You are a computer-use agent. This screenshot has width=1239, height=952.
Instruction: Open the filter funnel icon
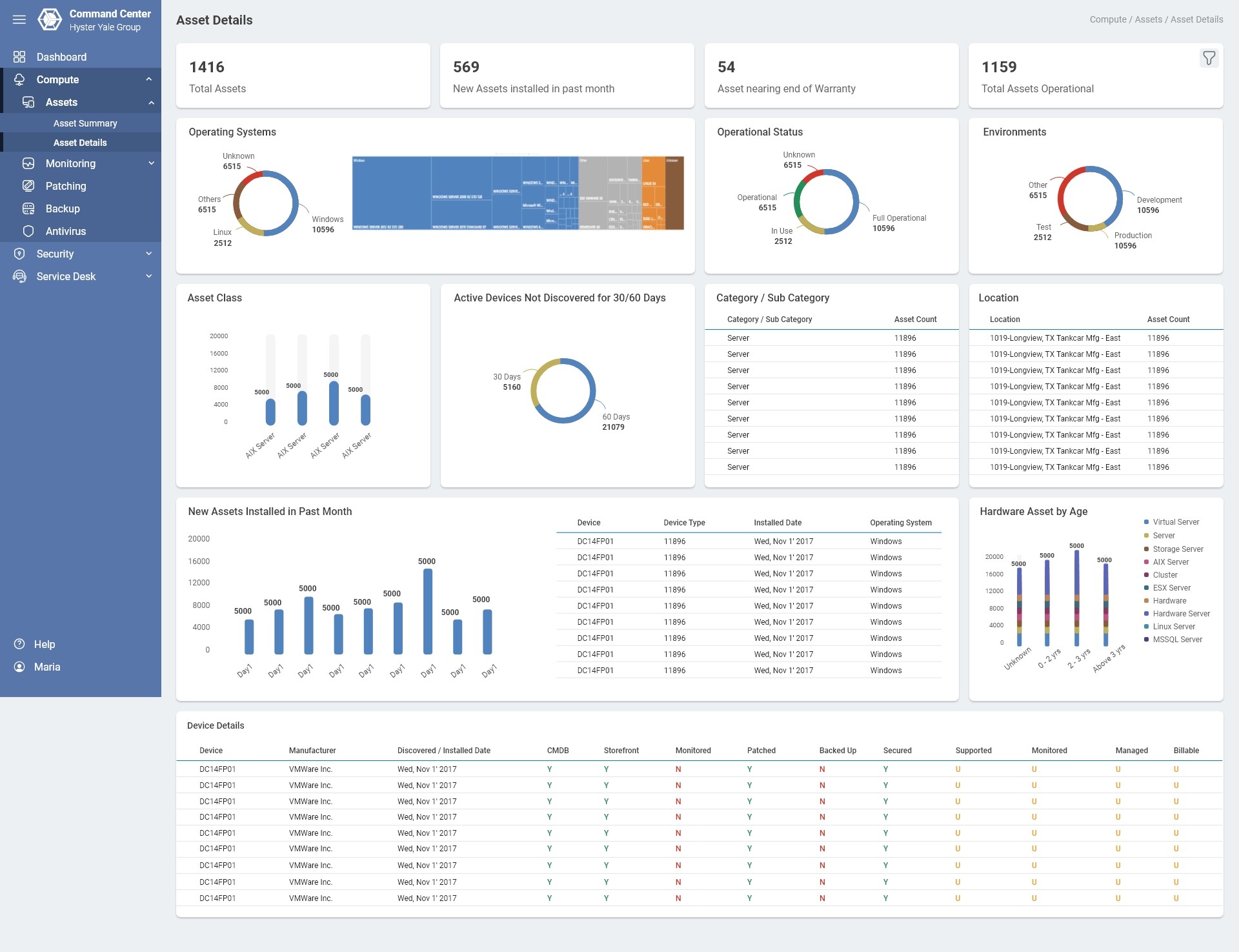click(1209, 58)
